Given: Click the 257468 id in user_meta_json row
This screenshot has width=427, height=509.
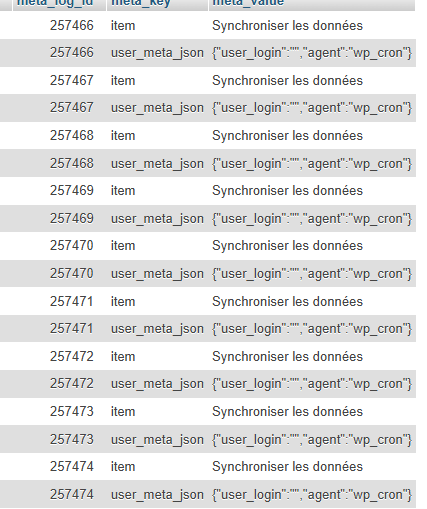Looking at the screenshot, I should pos(72,163).
